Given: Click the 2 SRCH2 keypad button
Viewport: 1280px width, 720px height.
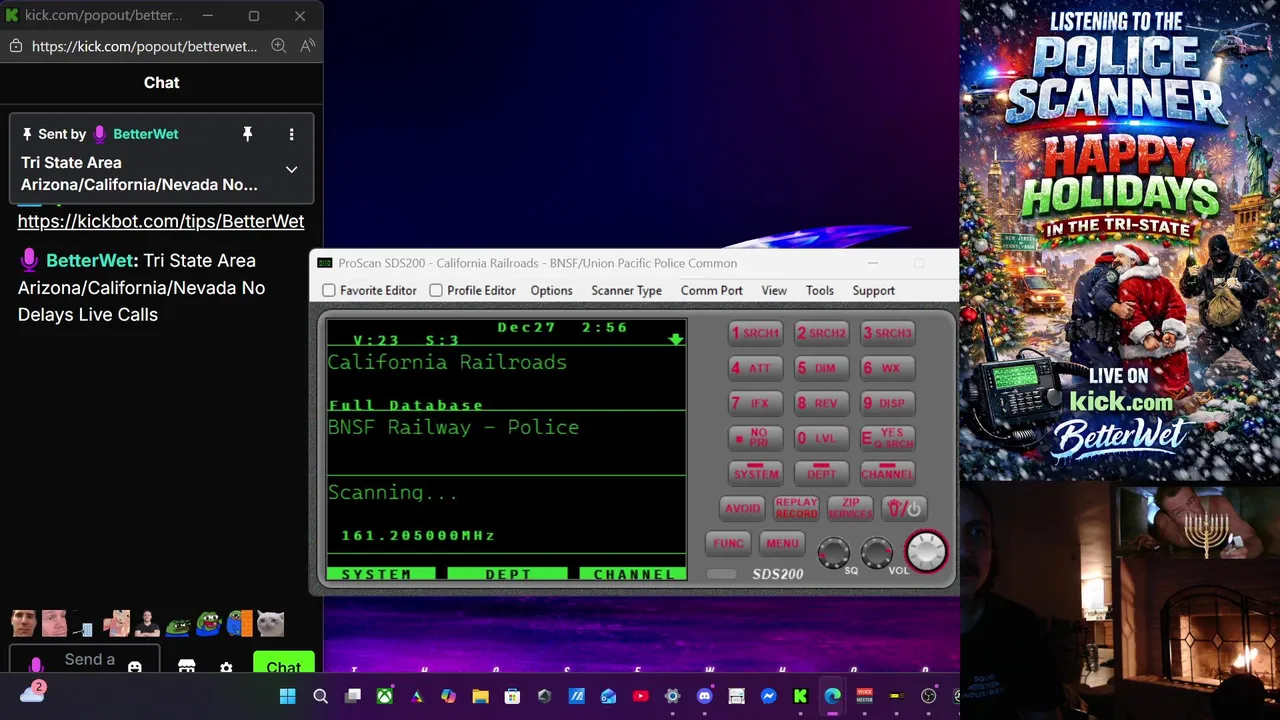Looking at the screenshot, I should tap(821, 333).
